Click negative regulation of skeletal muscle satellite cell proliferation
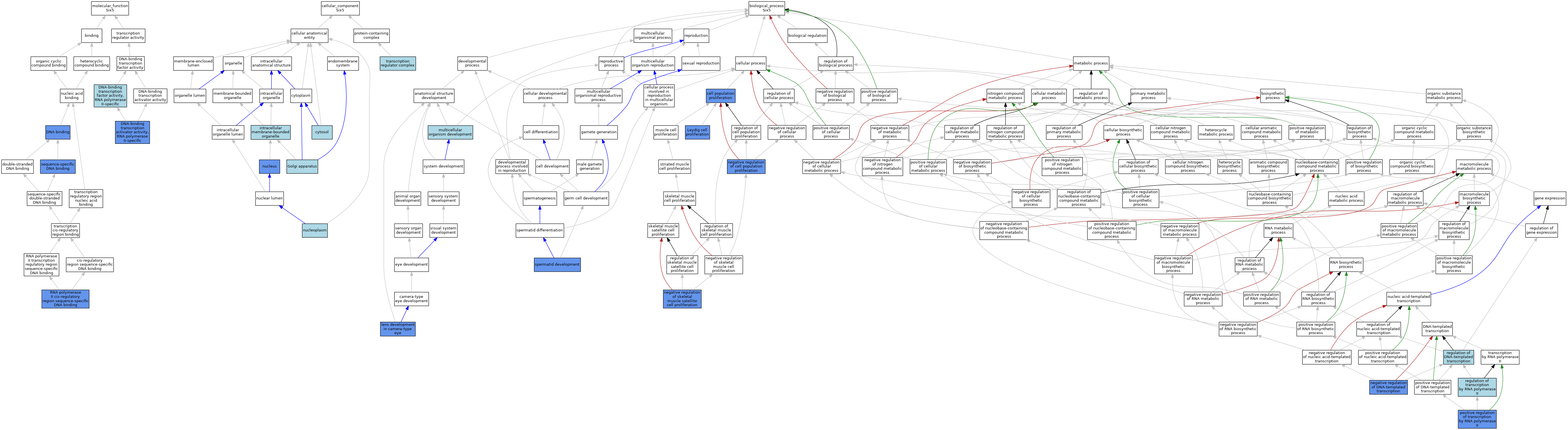 682,299
